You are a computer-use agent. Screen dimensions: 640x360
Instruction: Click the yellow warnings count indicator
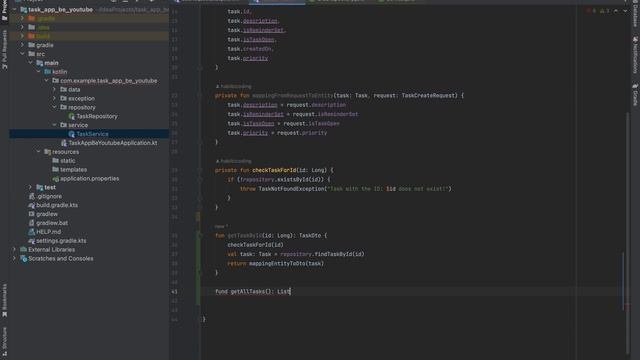[x=604, y=11]
